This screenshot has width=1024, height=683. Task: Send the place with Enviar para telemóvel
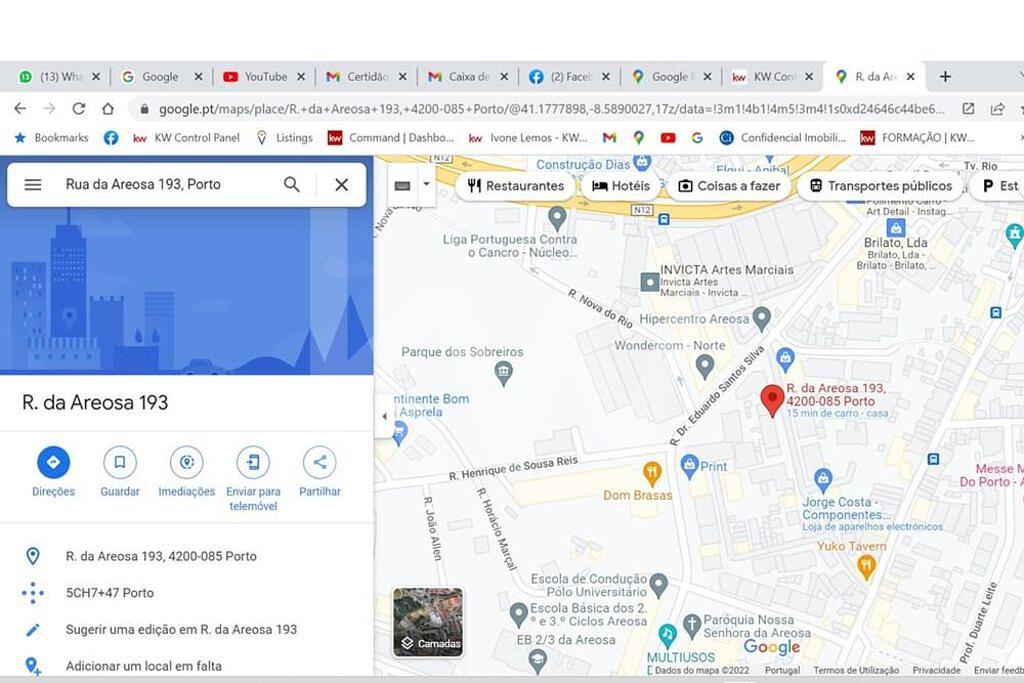coord(253,462)
